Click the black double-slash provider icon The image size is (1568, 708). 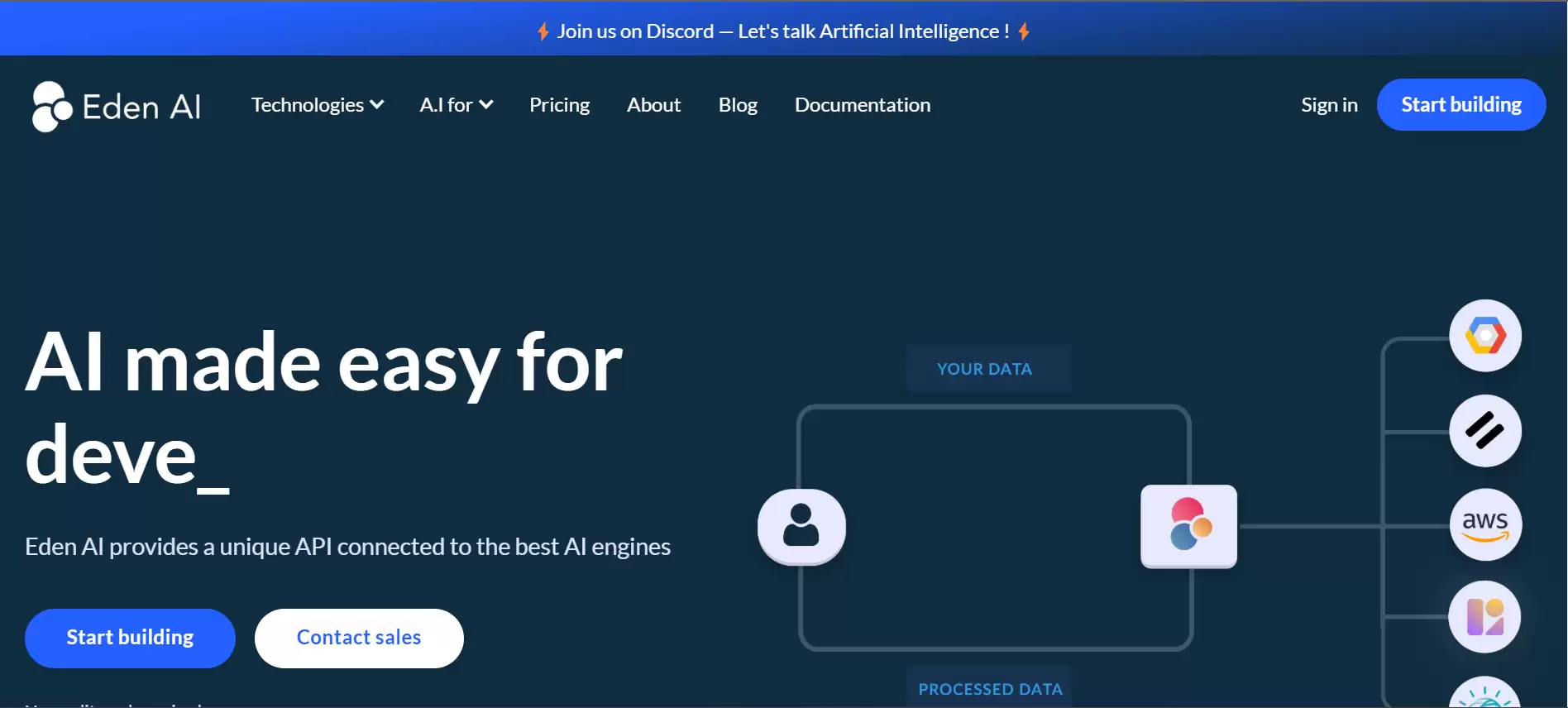point(1485,431)
